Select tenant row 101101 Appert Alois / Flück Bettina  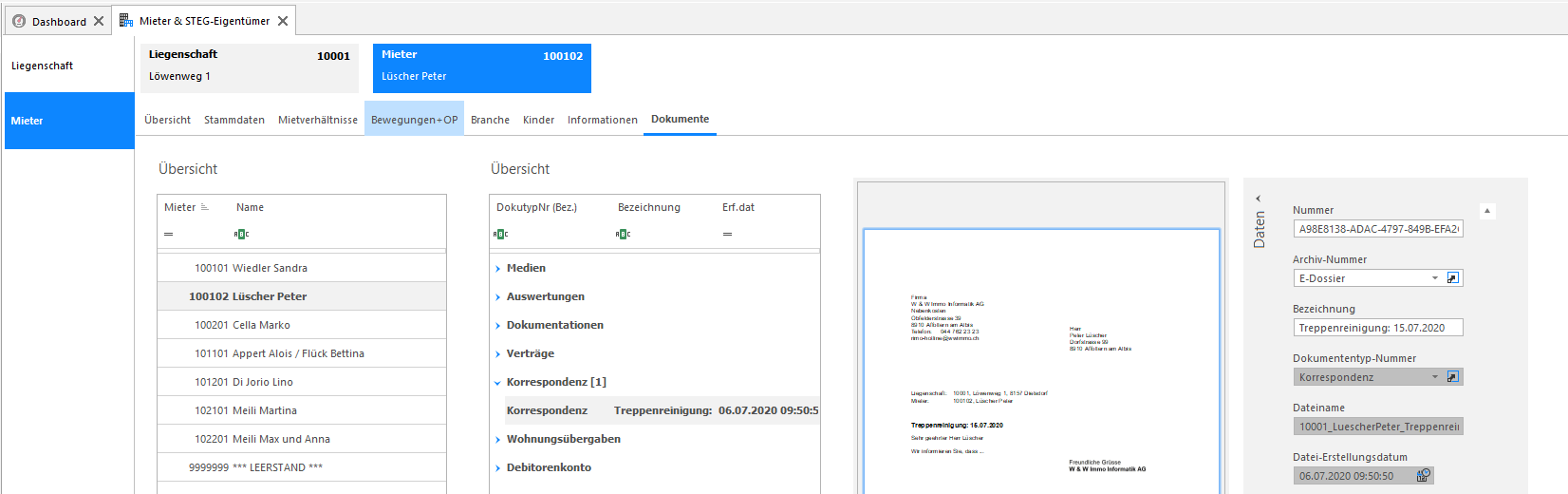[x=302, y=353]
